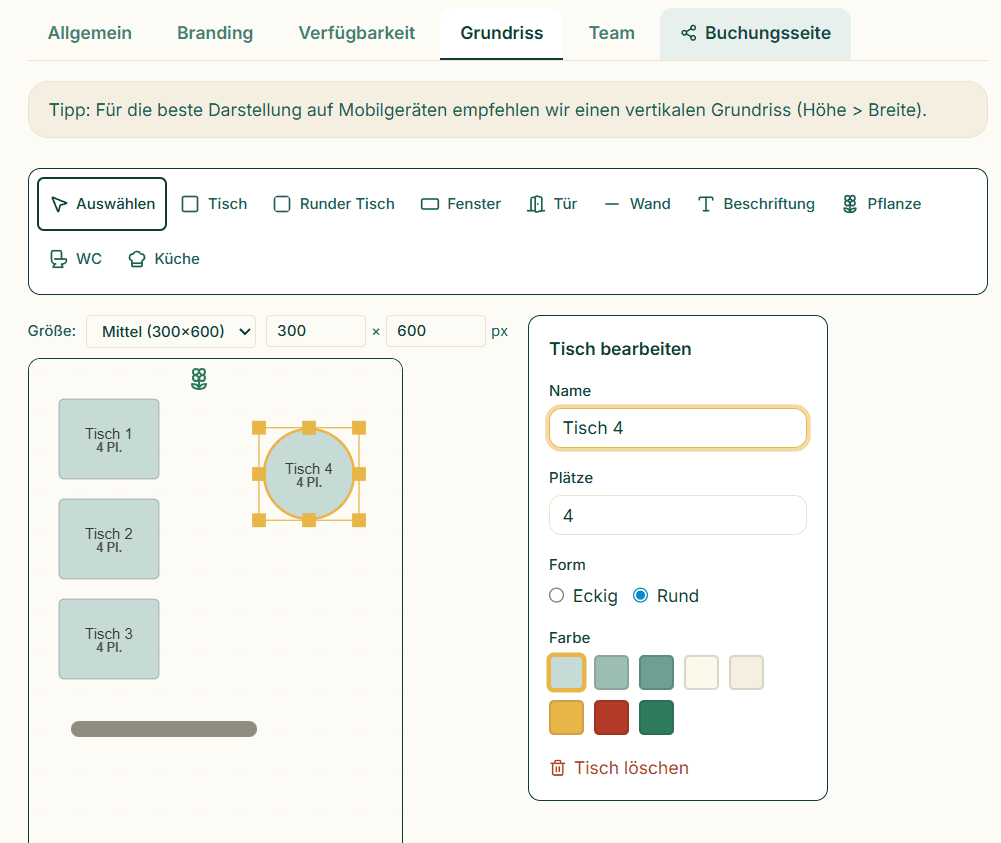The width and height of the screenshot is (1001, 843).
Task: Select the Küche kitchen tool
Action: pos(164,258)
